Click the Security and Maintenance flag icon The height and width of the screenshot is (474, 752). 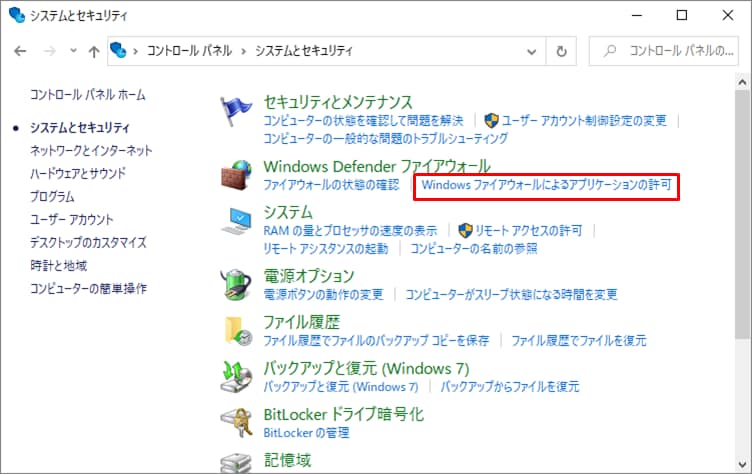click(x=235, y=111)
